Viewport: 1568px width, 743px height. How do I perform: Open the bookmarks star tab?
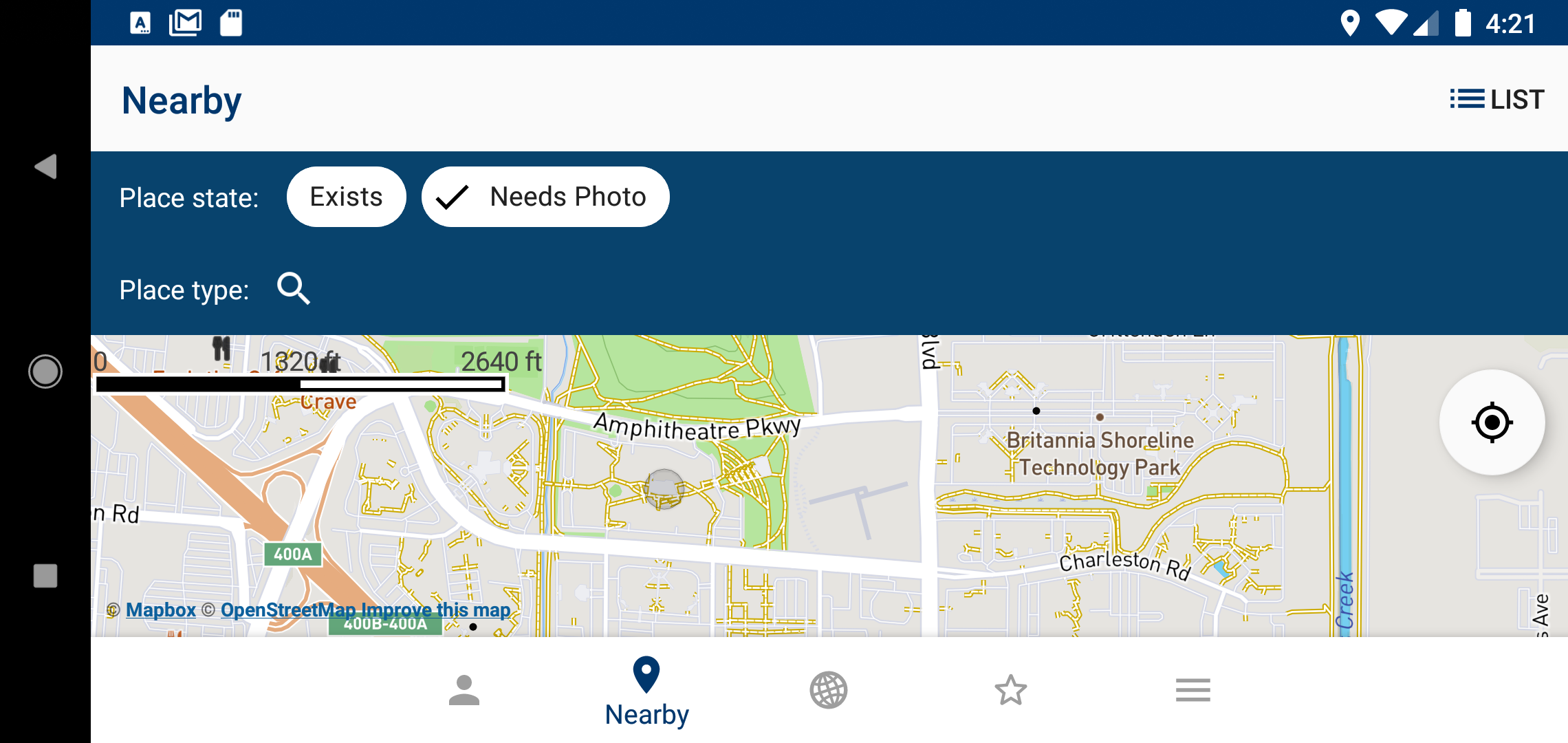[1011, 690]
